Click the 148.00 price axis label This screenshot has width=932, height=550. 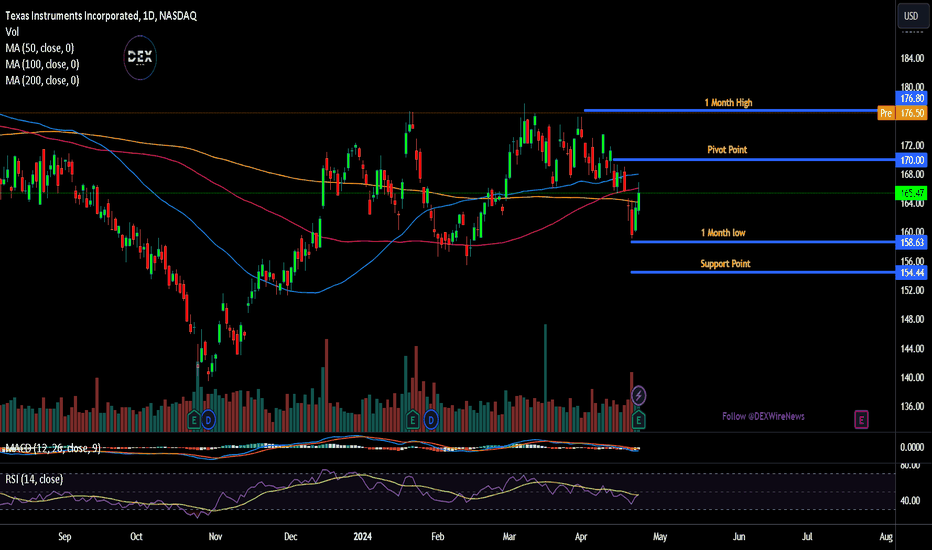click(x=912, y=319)
